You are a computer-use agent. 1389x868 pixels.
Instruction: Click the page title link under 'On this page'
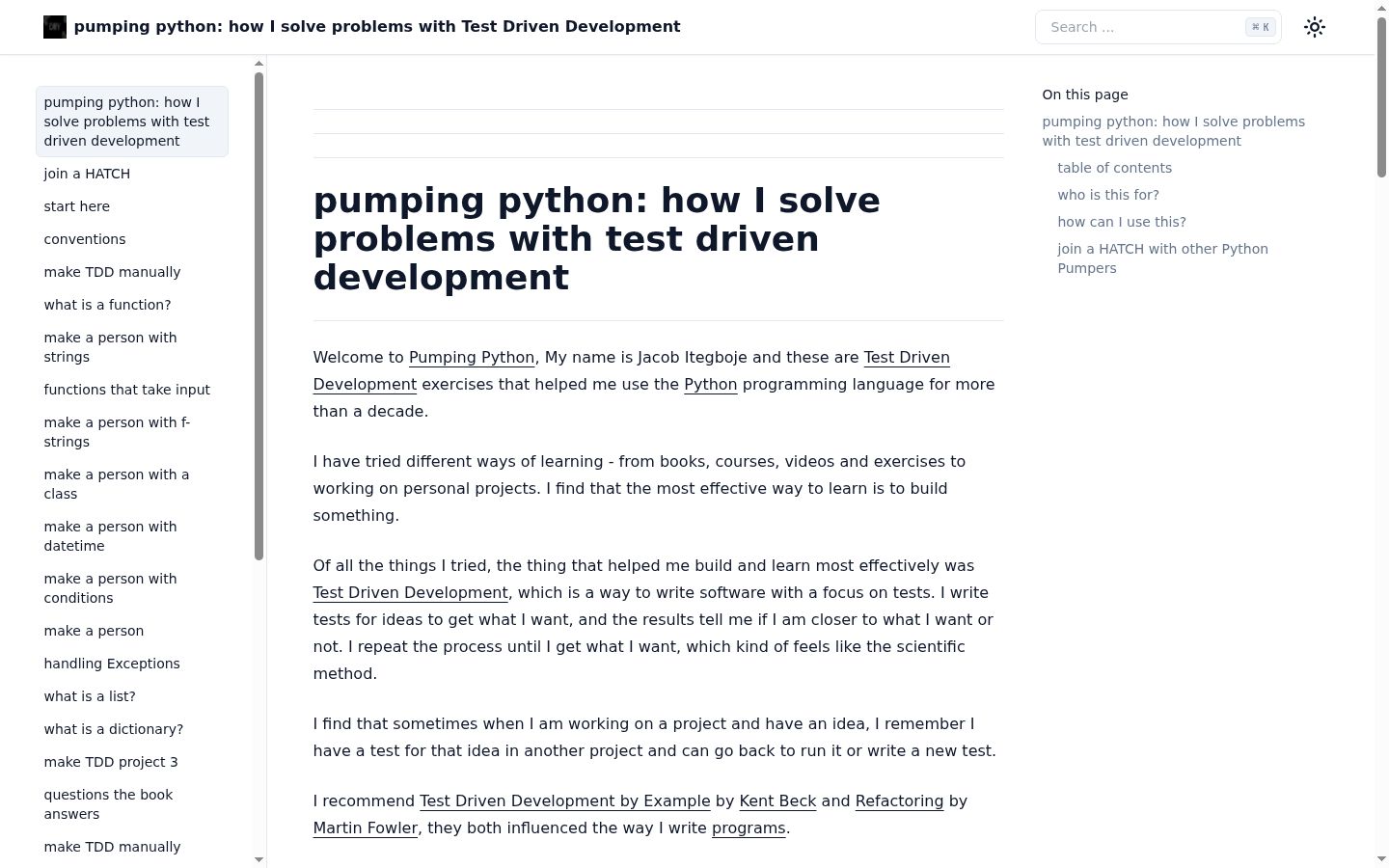[x=1173, y=131]
